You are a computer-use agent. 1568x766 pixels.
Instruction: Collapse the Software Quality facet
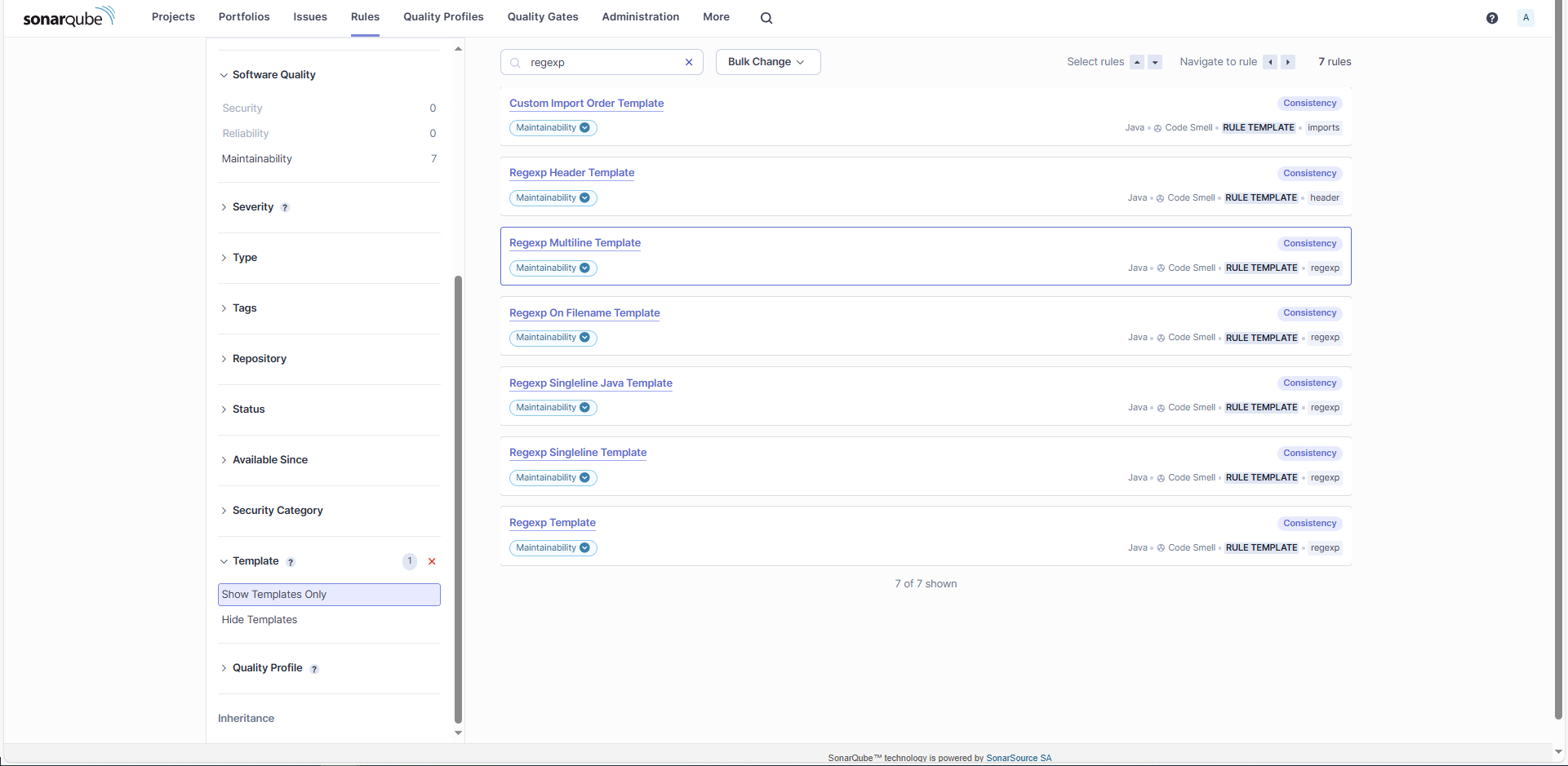268,75
